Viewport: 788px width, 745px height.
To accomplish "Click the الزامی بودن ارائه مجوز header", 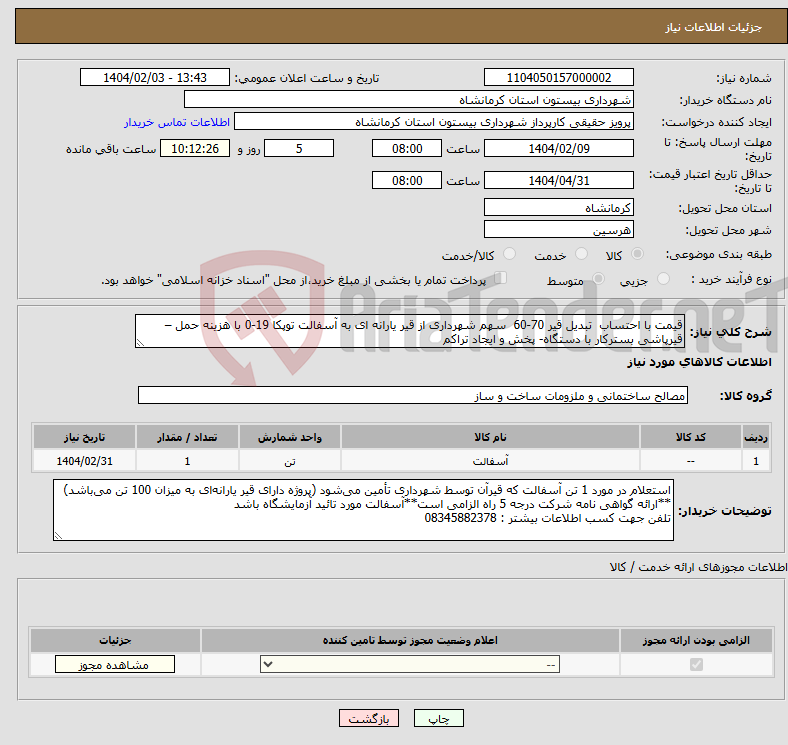I will (696, 640).
